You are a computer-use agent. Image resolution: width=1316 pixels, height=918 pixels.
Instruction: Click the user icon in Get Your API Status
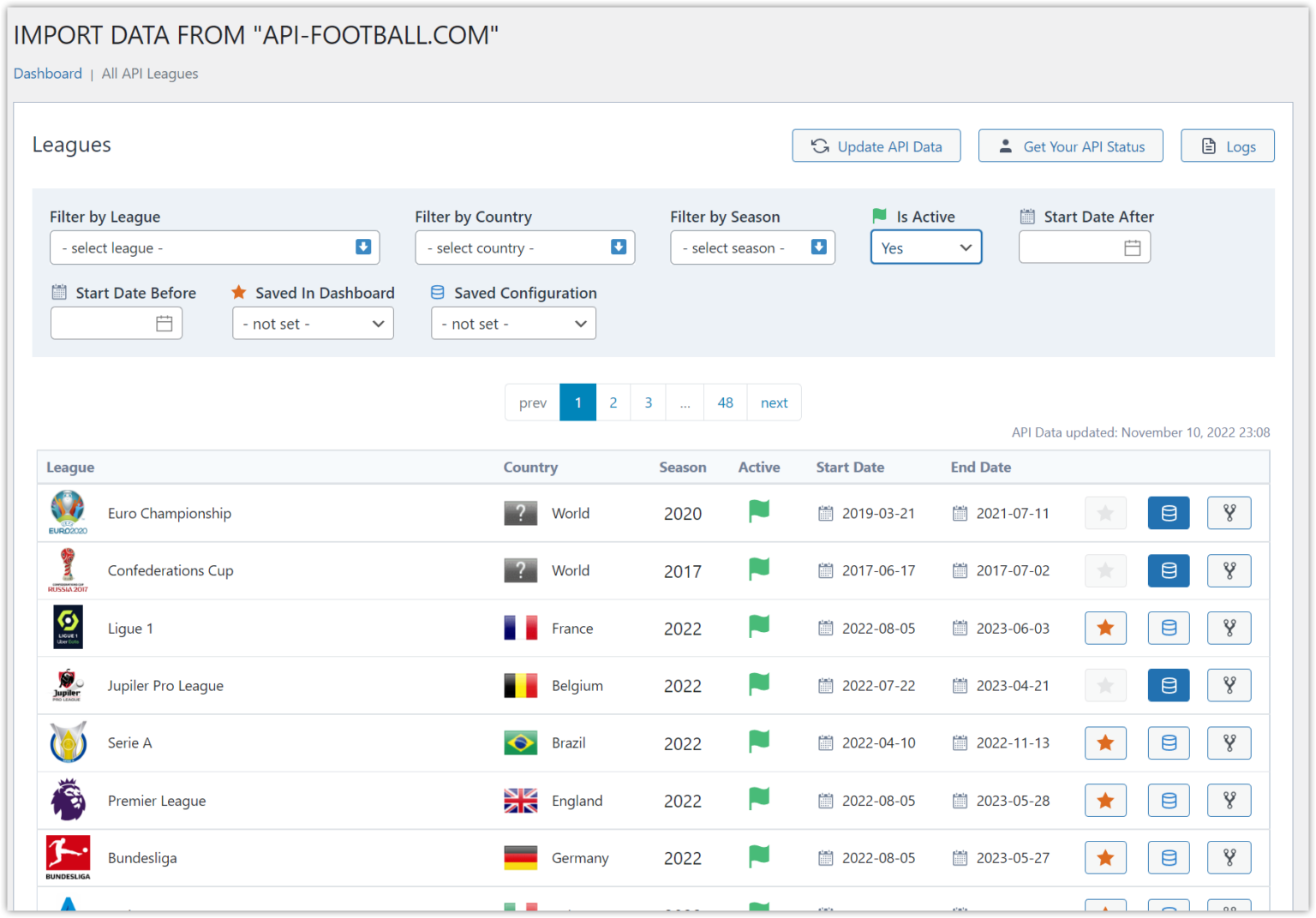[x=1007, y=146]
